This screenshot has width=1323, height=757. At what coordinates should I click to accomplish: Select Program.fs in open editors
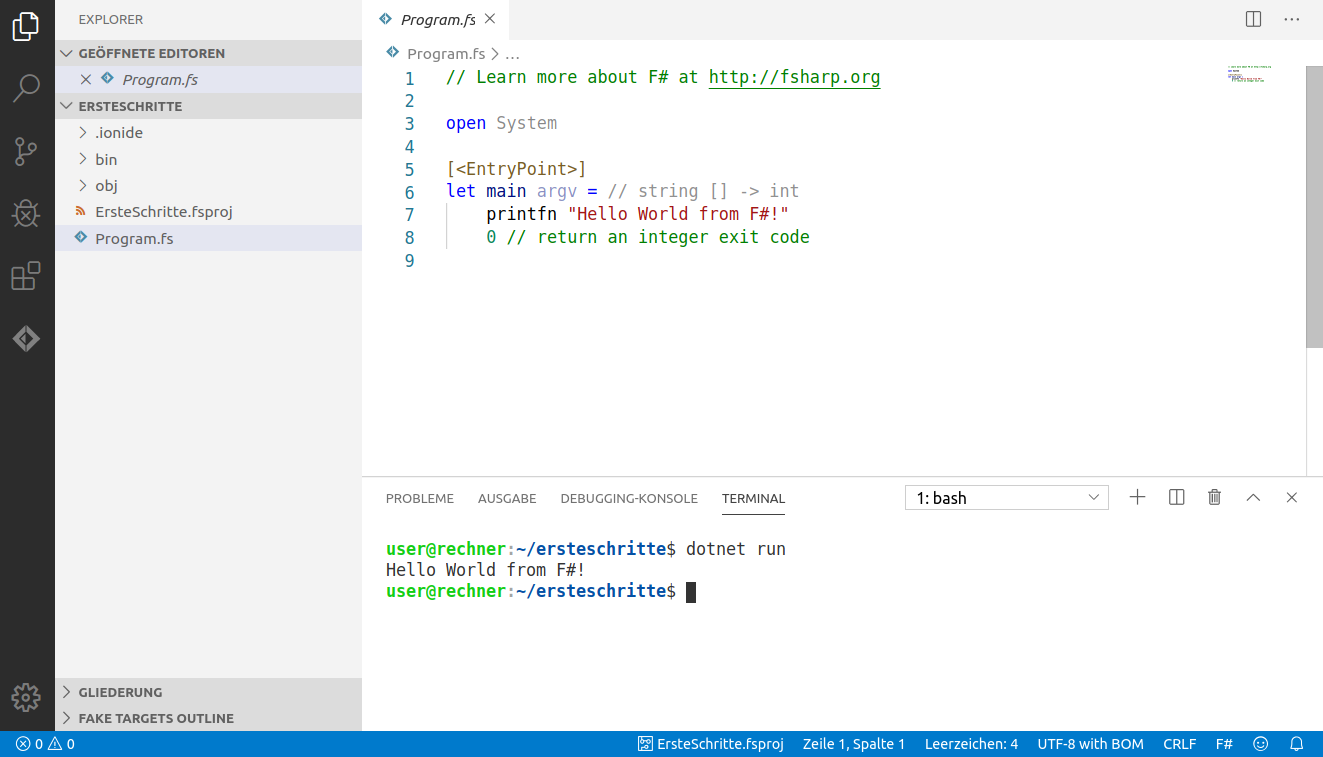point(208,80)
